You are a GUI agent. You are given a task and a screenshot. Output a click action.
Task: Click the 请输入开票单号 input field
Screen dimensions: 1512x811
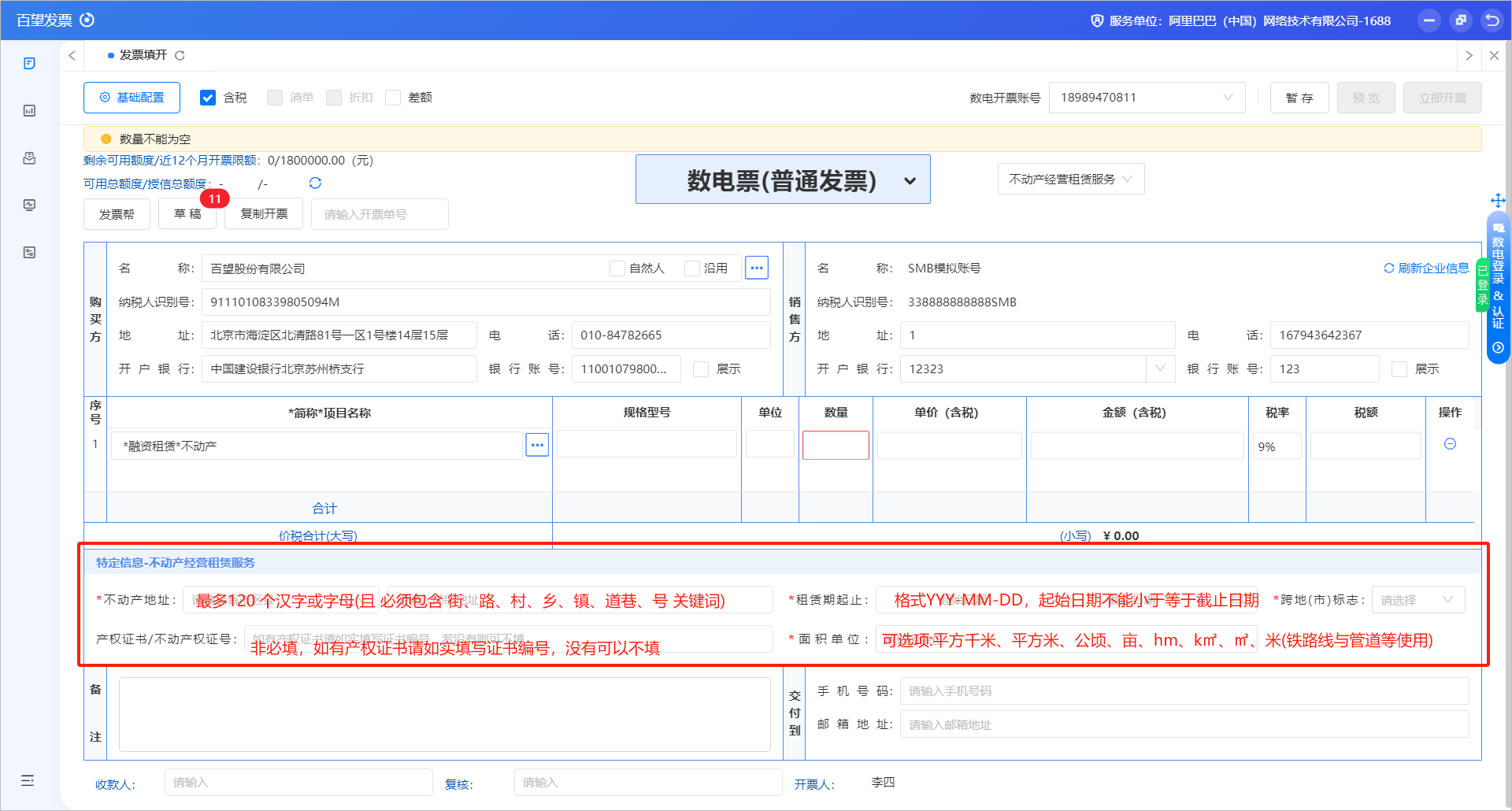(380, 214)
